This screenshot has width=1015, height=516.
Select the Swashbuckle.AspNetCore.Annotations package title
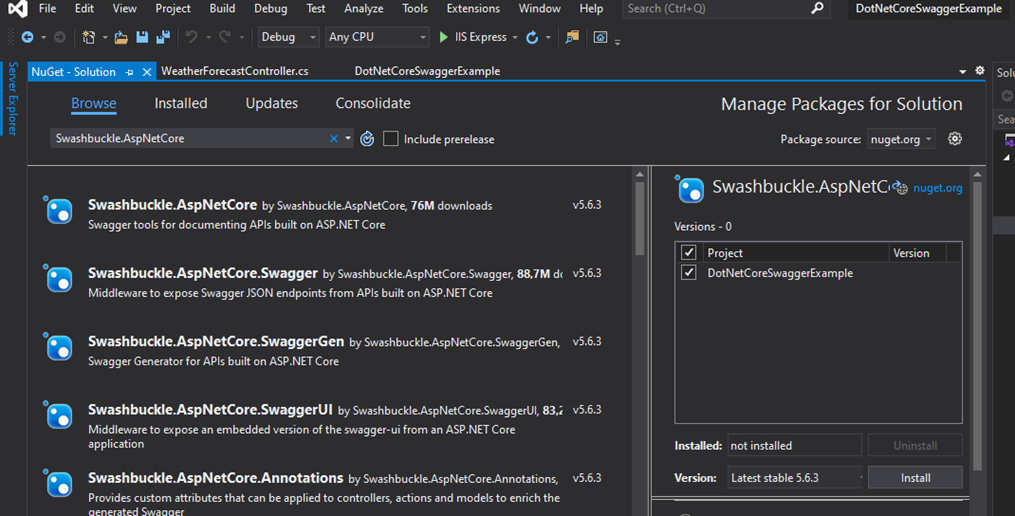pyautogui.click(x=216, y=478)
